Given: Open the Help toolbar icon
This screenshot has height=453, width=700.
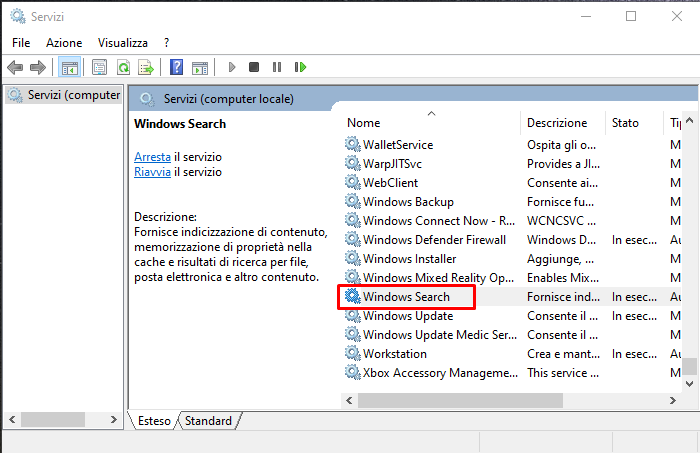Looking at the screenshot, I should [x=176, y=67].
